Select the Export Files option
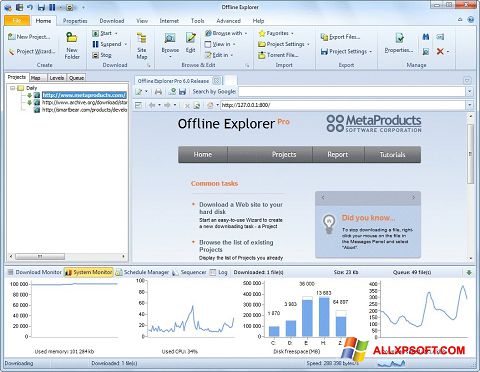The image size is (480, 372). (340, 37)
